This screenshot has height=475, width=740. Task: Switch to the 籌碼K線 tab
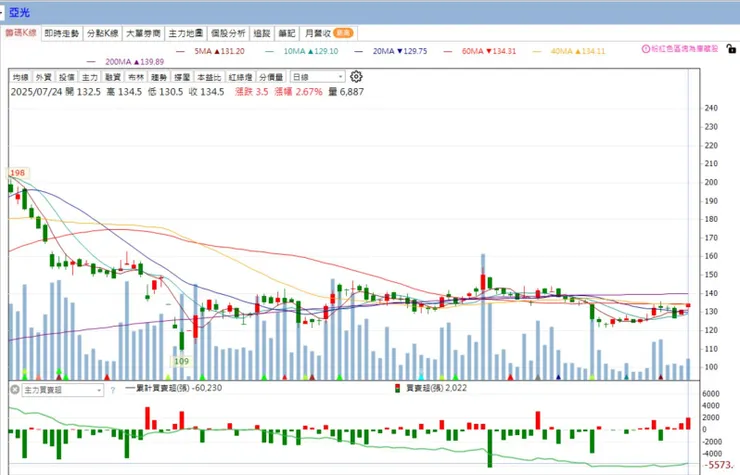(x=21, y=33)
